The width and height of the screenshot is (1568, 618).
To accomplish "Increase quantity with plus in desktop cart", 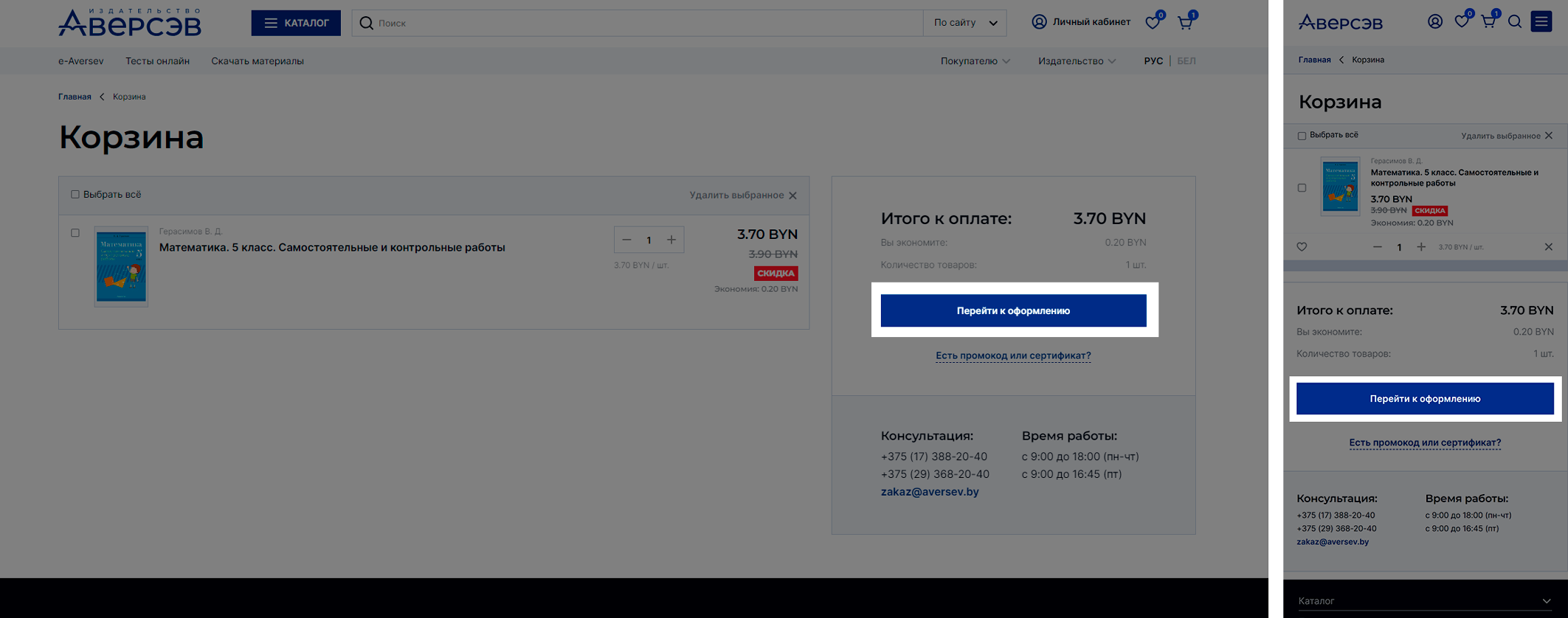I will point(671,240).
